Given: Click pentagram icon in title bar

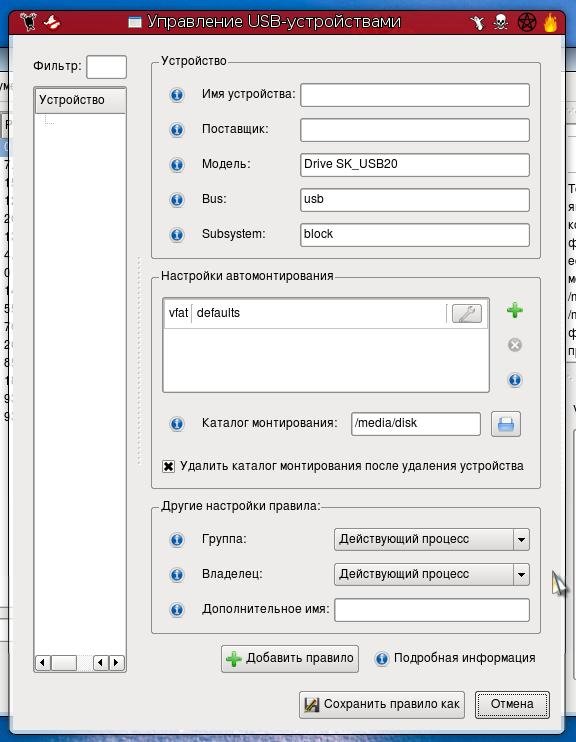Looking at the screenshot, I should click(x=526, y=22).
